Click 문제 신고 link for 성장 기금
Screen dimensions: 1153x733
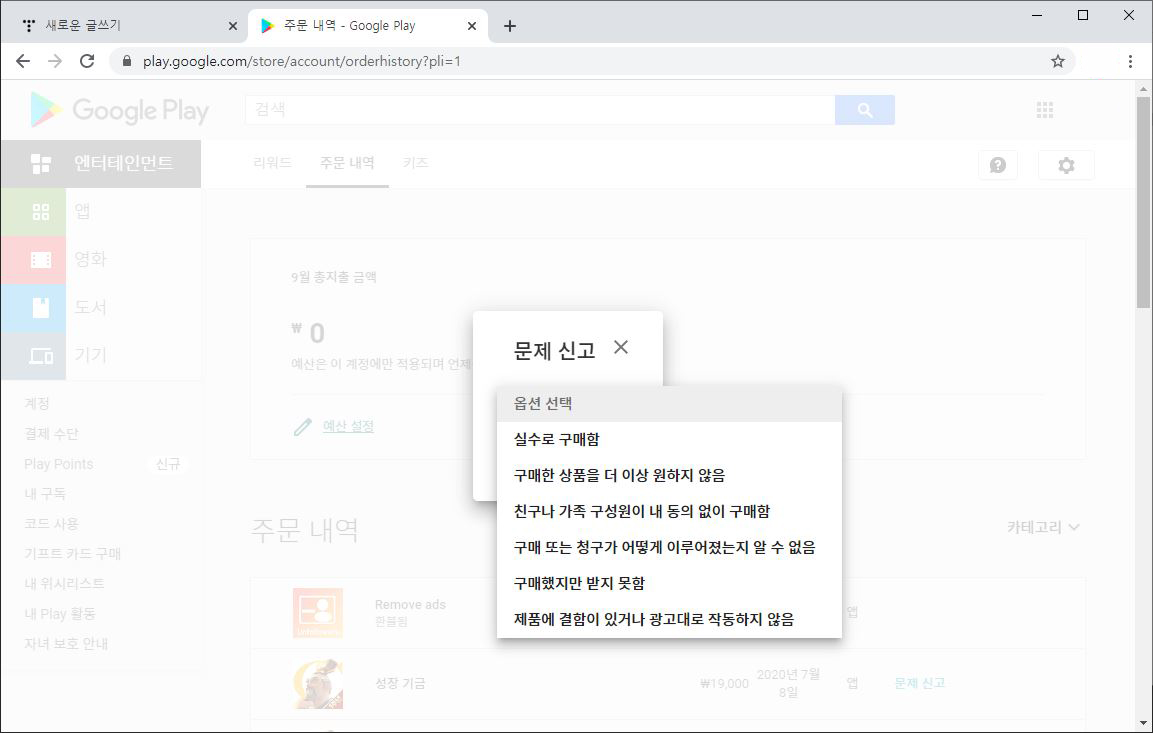(x=919, y=683)
